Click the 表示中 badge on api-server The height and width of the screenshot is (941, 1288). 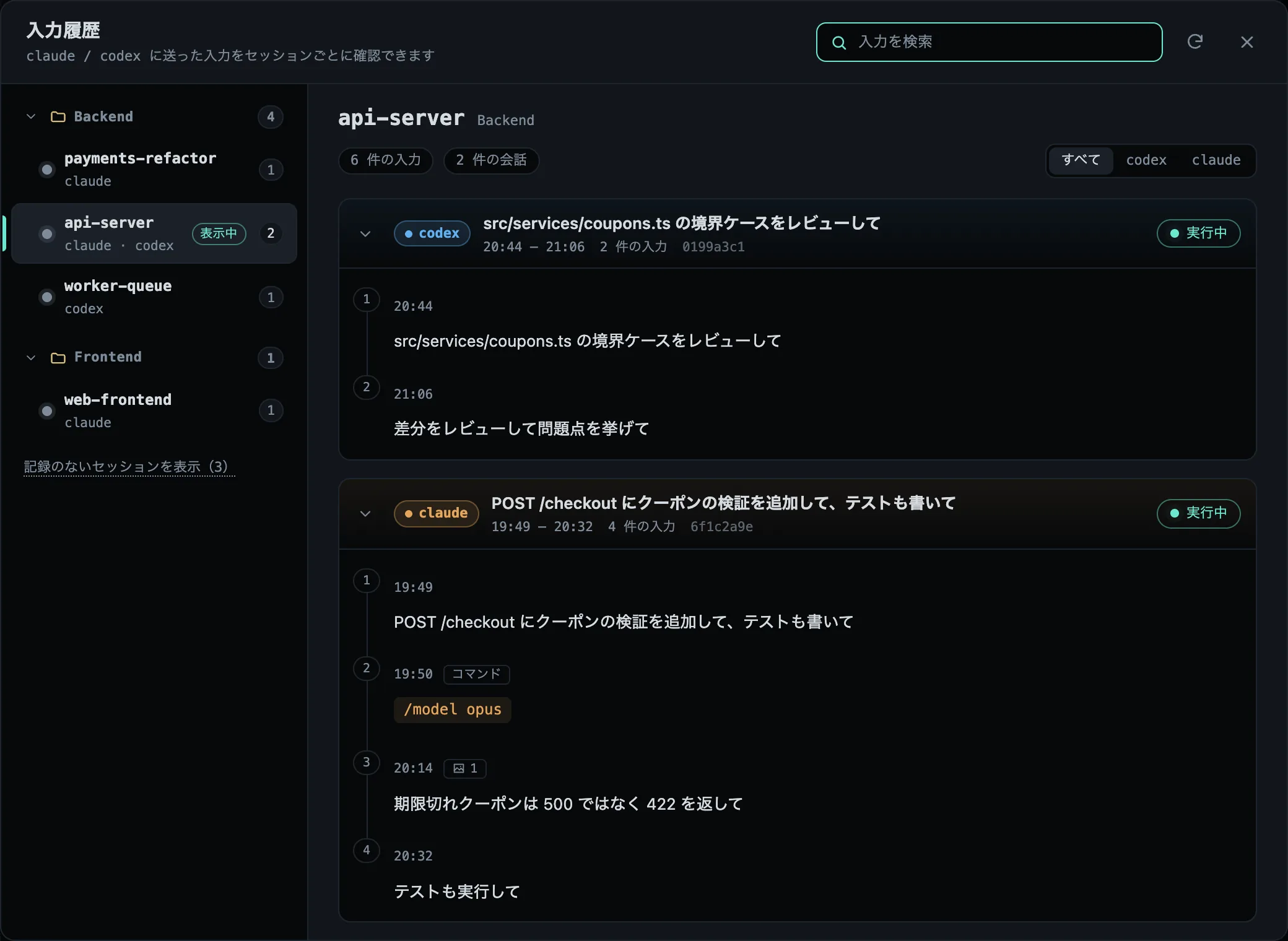tap(219, 233)
